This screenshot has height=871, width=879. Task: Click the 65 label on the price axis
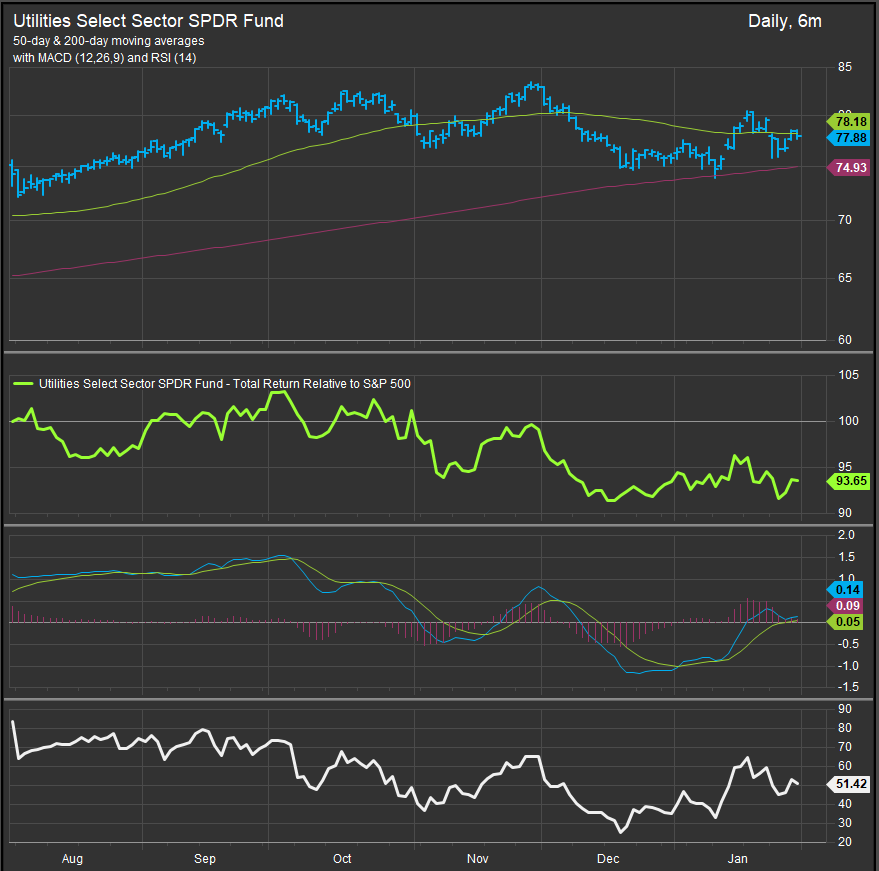coord(845,278)
